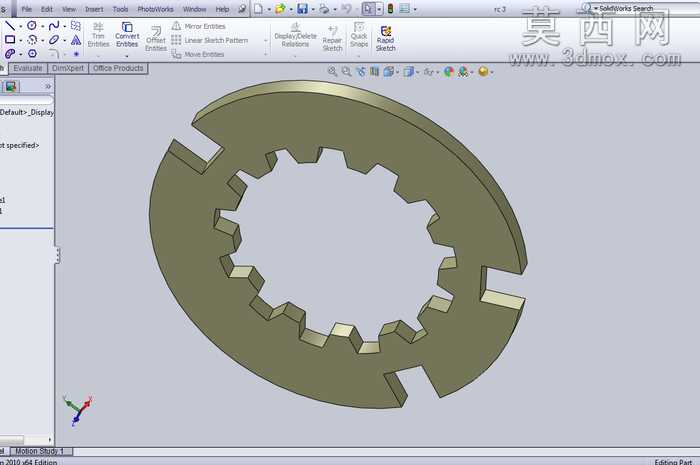The height and width of the screenshot is (465, 700).
Task: Toggle the Select cursor tool
Action: [x=368, y=8]
